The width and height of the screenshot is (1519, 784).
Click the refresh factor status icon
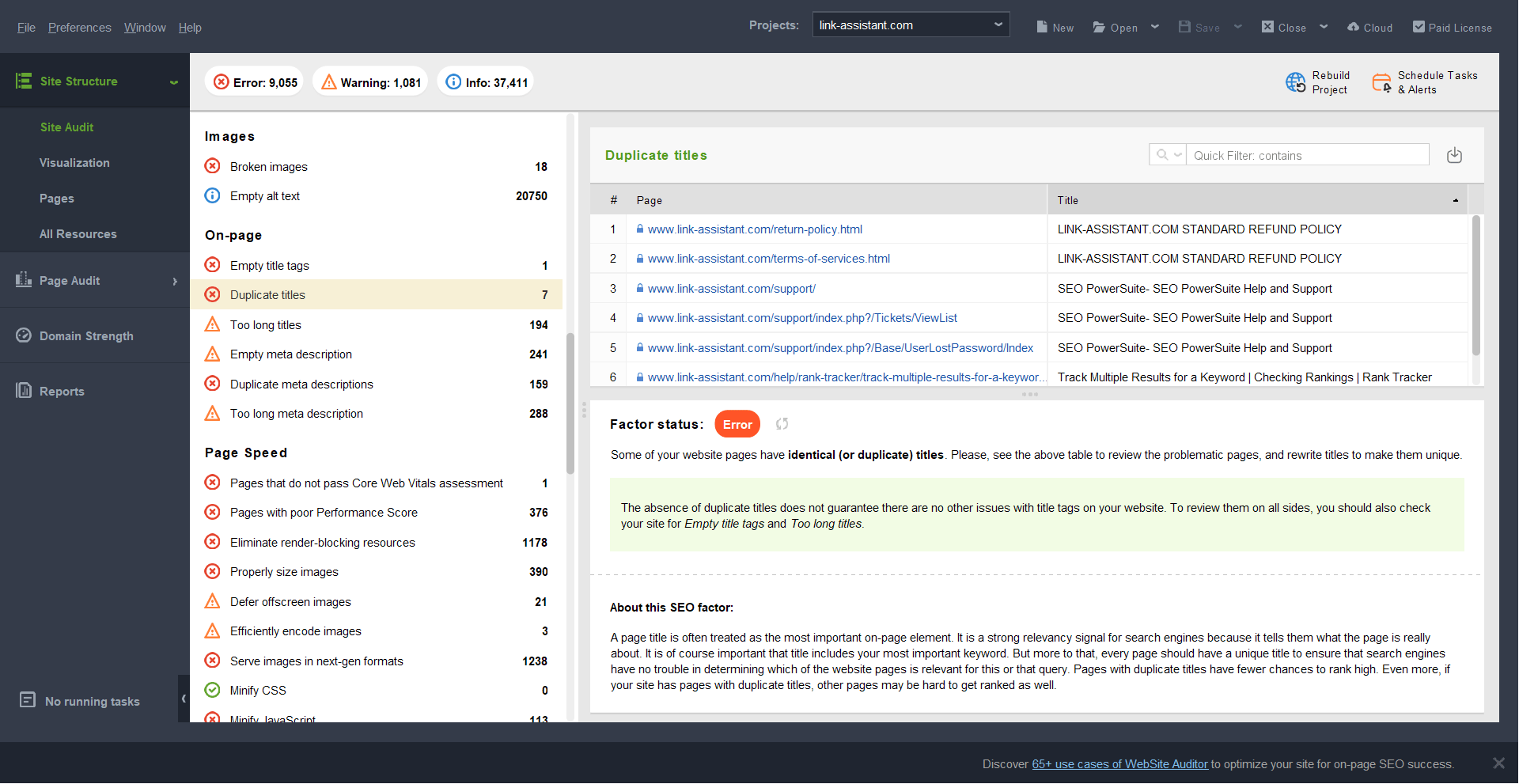click(782, 424)
